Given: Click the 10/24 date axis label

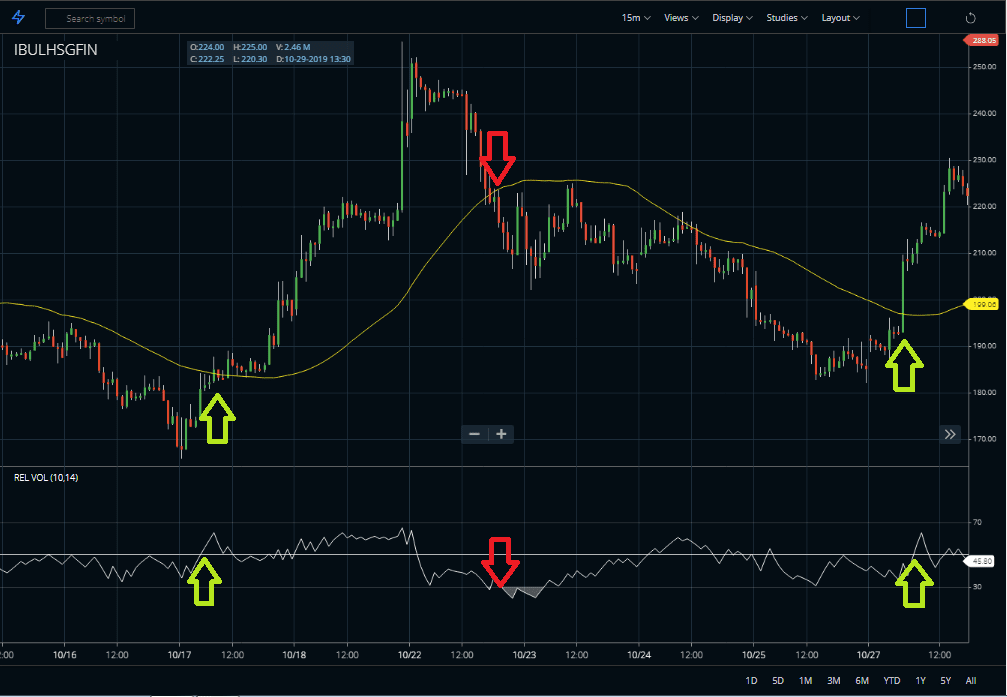Looking at the screenshot, I should pos(638,655).
